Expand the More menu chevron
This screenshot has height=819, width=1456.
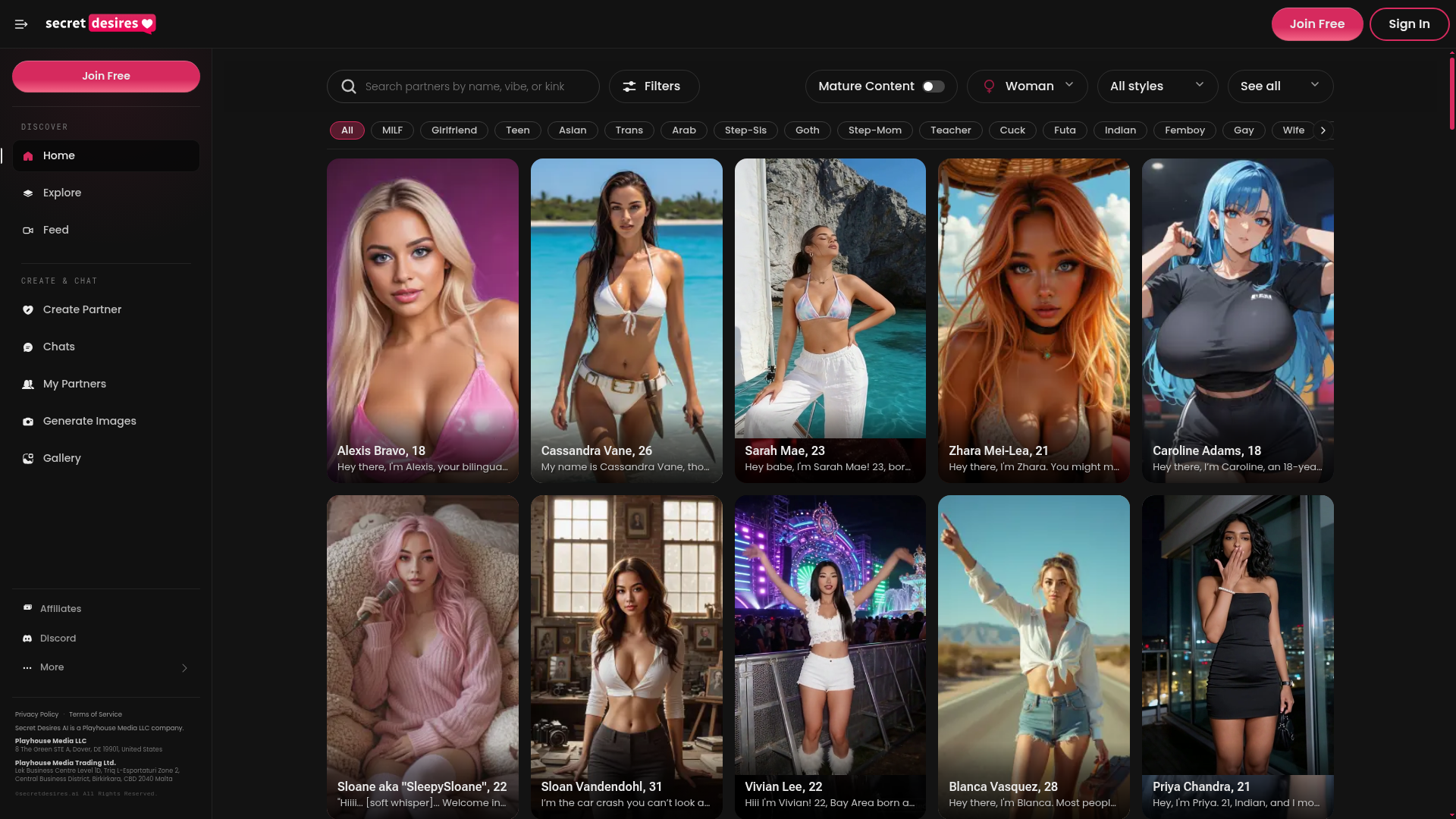click(184, 668)
